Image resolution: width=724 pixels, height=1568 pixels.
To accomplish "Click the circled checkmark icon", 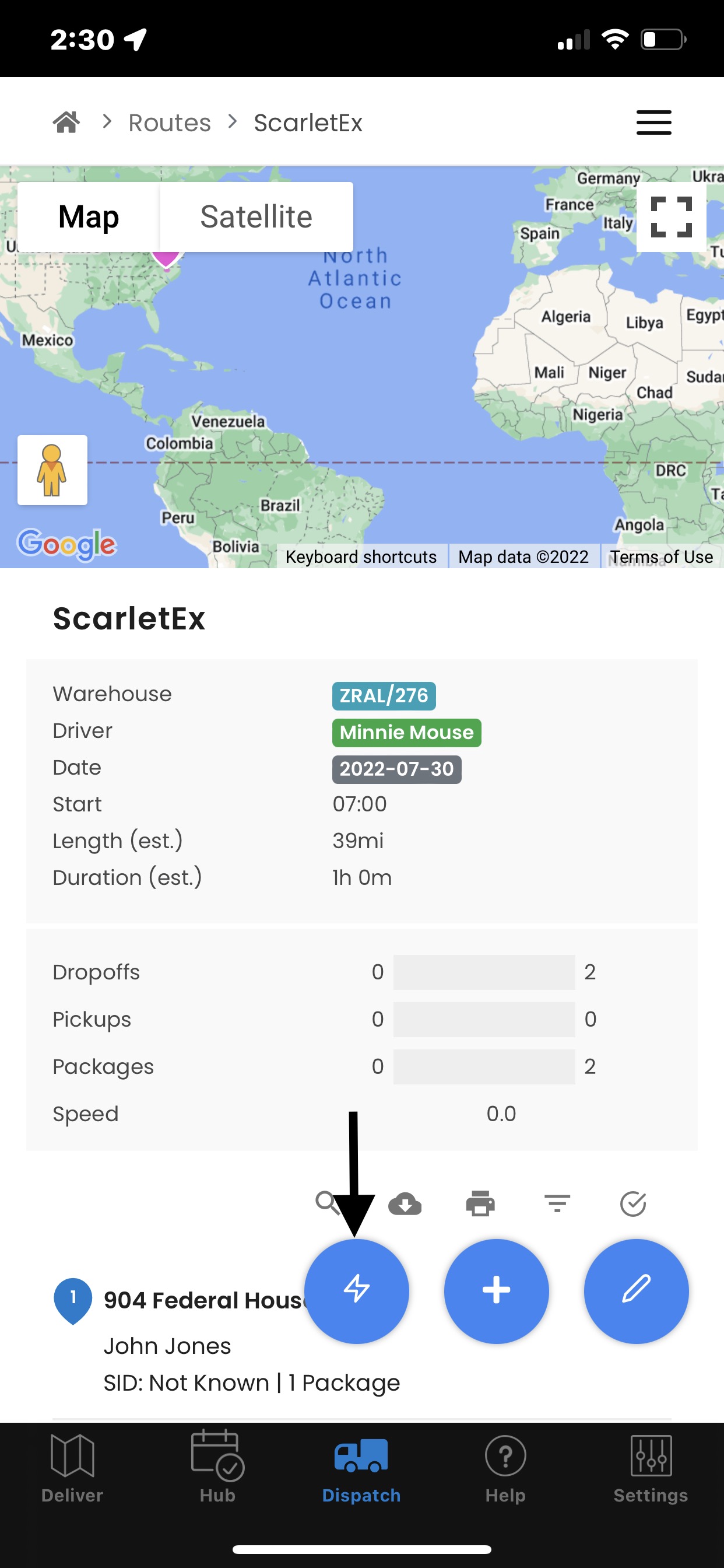I will 632,1203.
